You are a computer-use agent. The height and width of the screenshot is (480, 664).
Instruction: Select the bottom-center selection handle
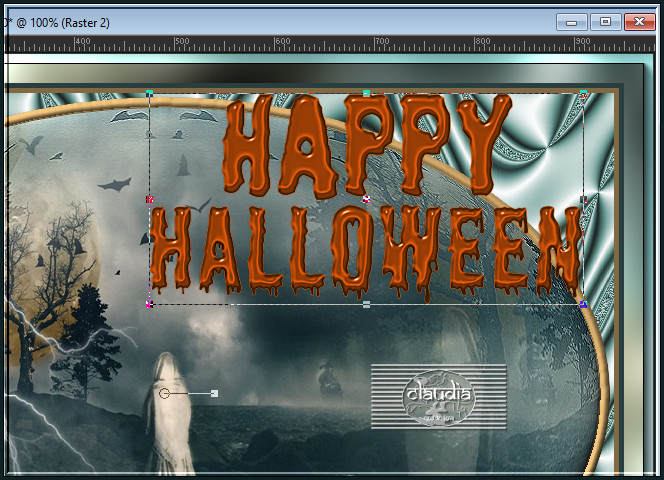(367, 304)
